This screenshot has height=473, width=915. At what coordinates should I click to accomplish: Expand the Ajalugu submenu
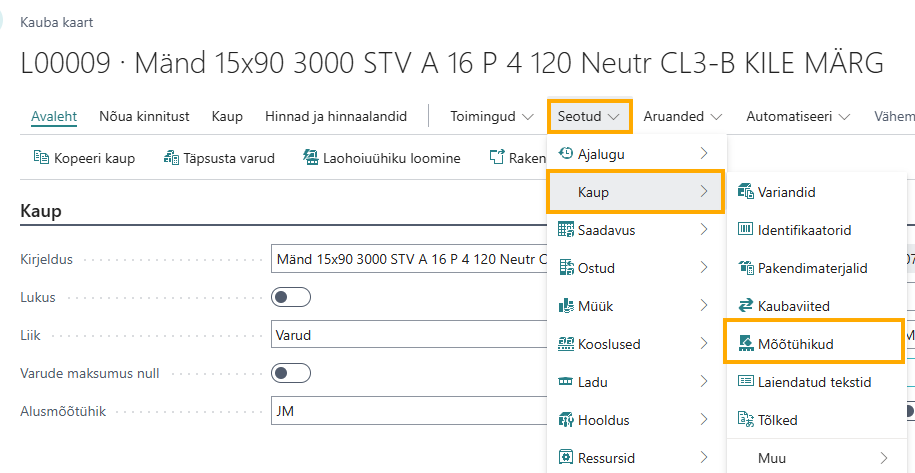click(x=634, y=154)
